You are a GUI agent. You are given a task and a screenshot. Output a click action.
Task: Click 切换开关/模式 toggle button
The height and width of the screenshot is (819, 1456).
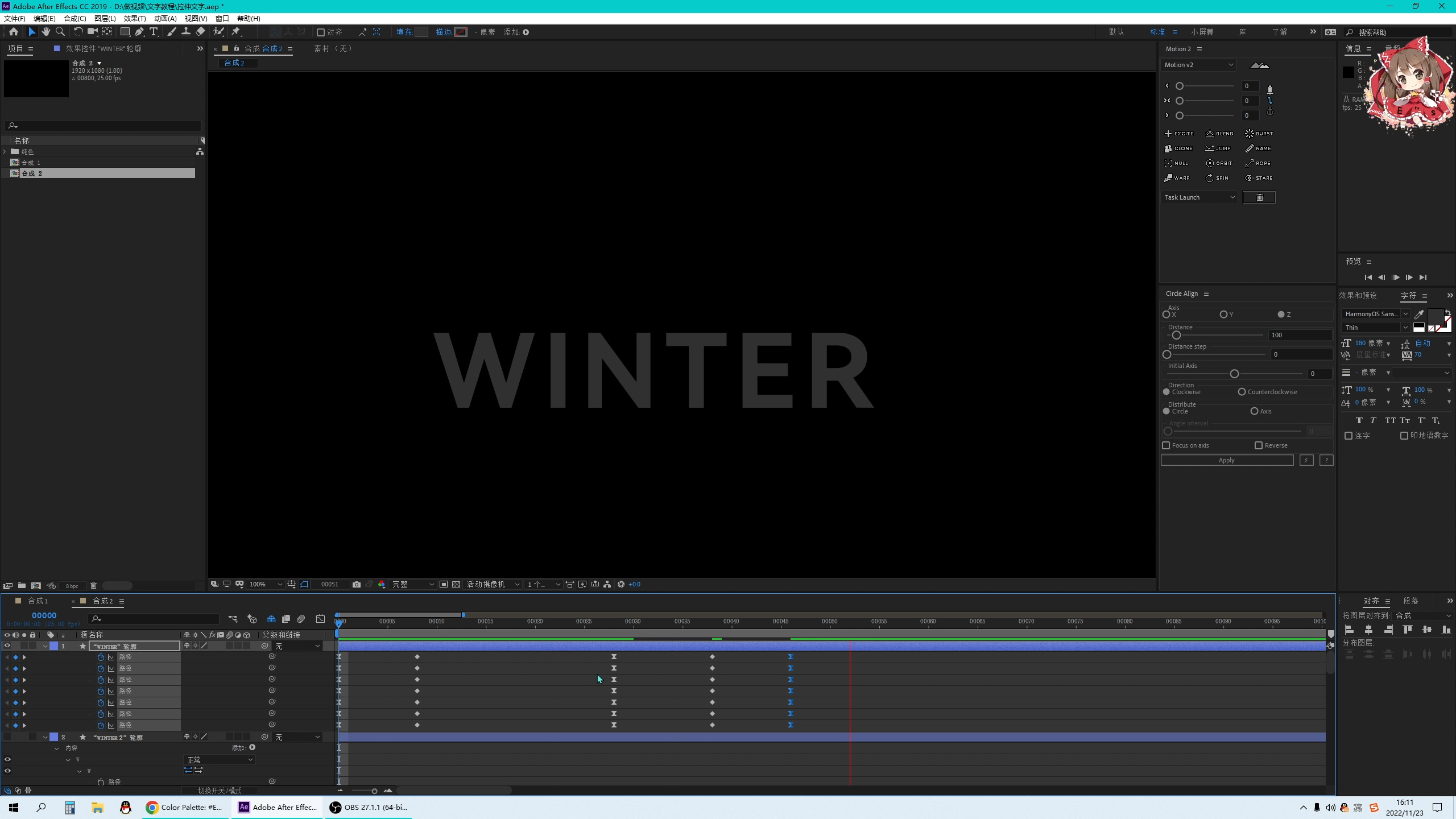pyautogui.click(x=220, y=791)
